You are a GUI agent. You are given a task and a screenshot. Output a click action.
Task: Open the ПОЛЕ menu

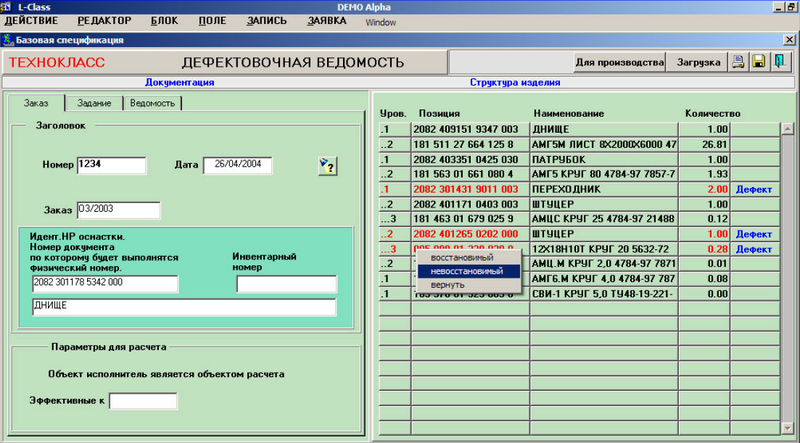tap(212, 21)
